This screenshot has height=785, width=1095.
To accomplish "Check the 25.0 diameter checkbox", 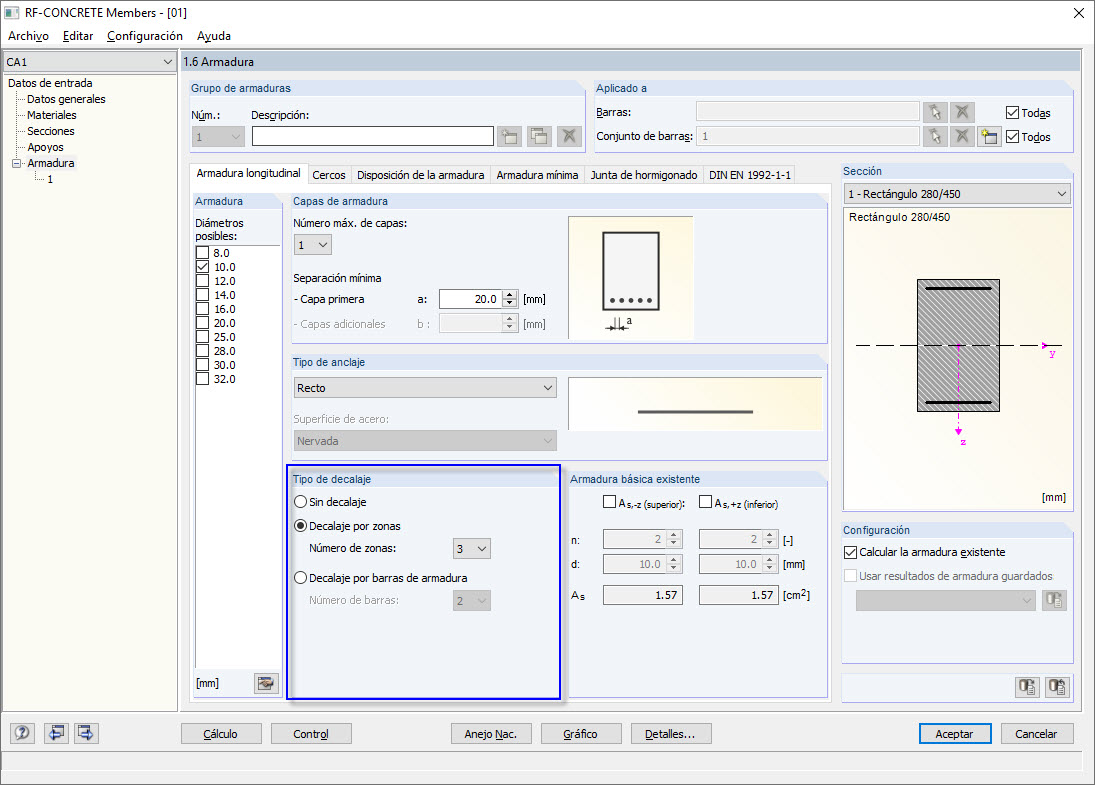I will pyautogui.click(x=203, y=337).
